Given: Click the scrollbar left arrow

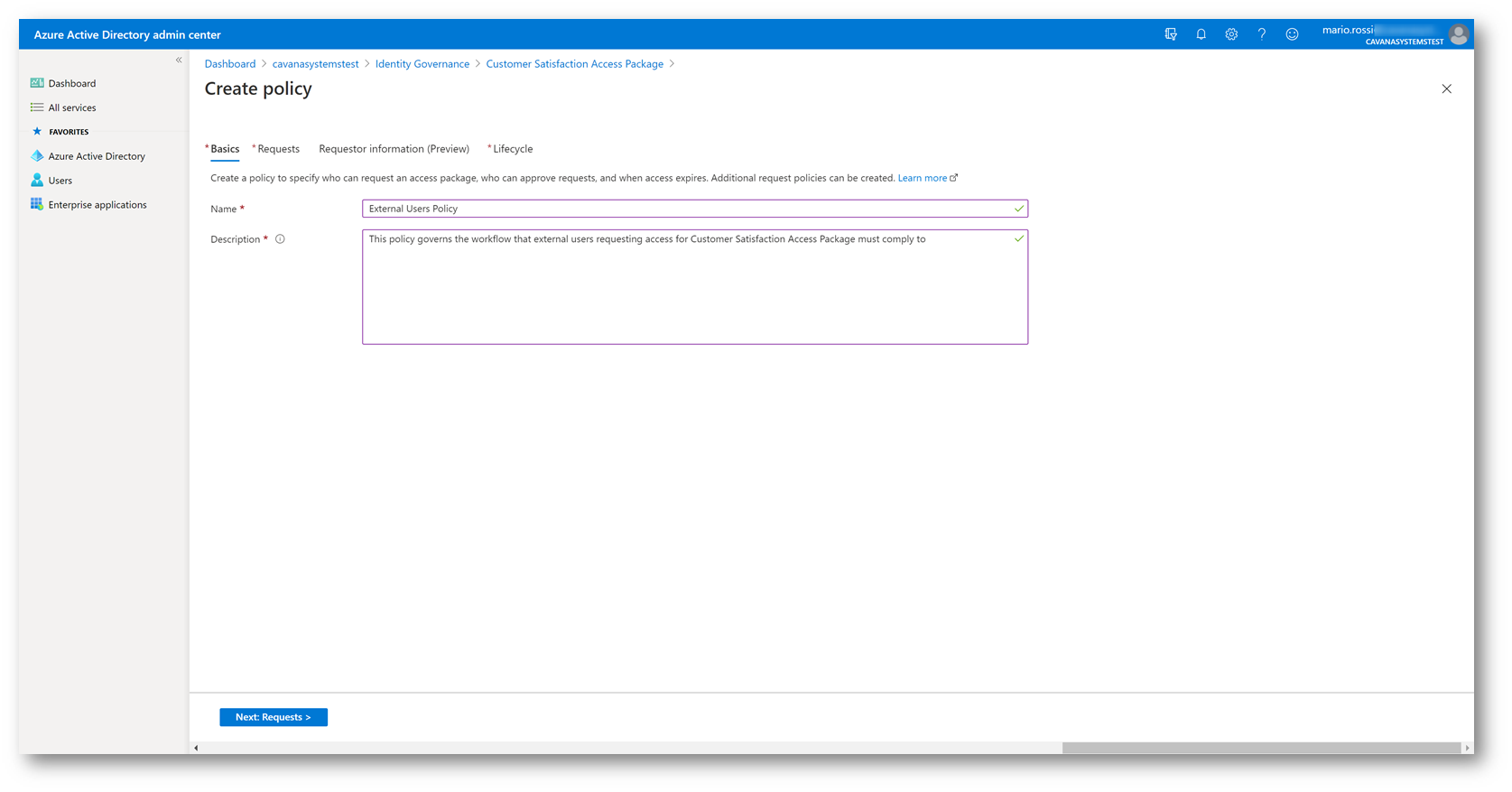Looking at the screenshot, I should pos(196,748).
